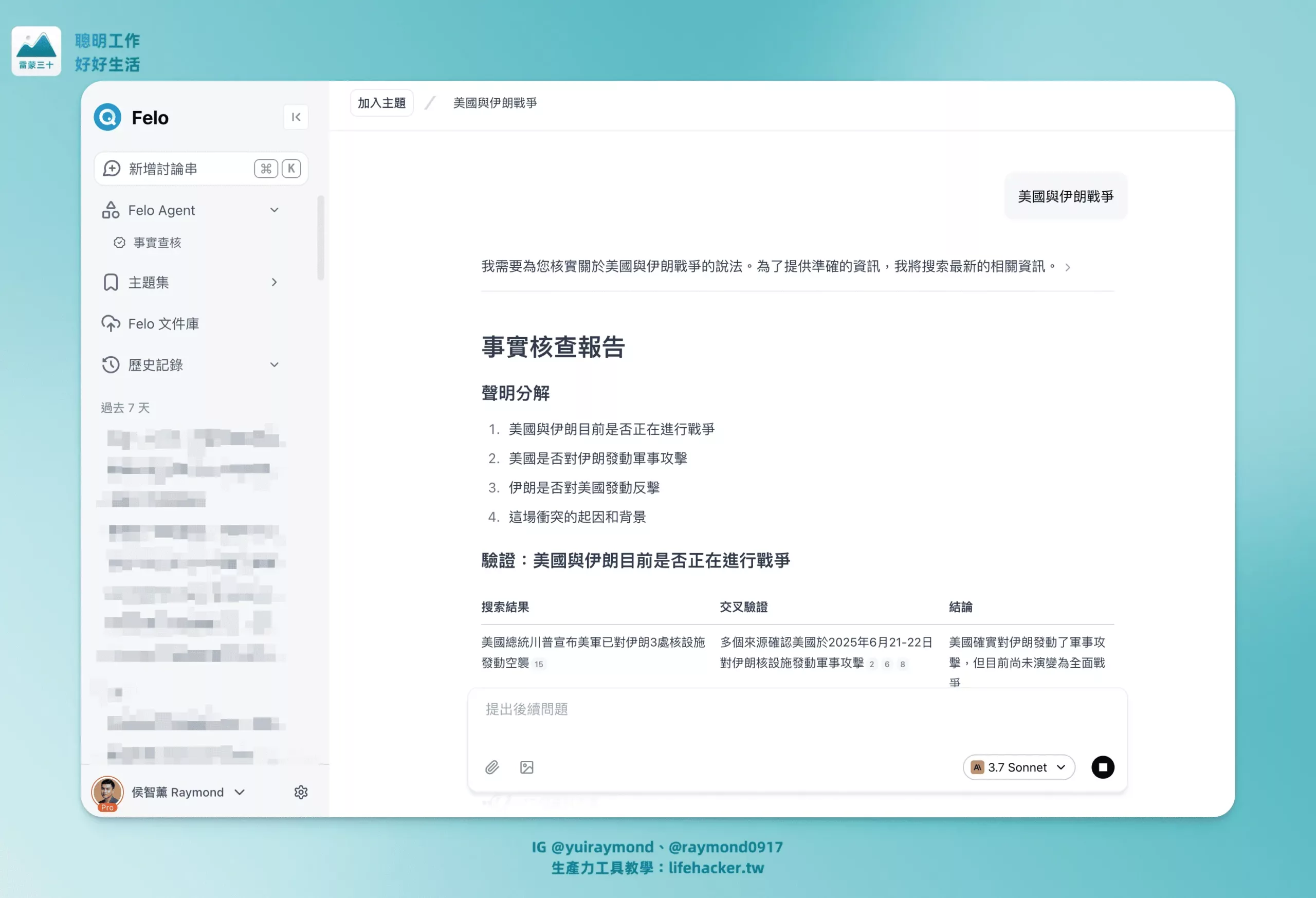Click the Felo 文件庫 cloud upload icon
This screenshot has width=1316, height=898.
pos(111,323)
